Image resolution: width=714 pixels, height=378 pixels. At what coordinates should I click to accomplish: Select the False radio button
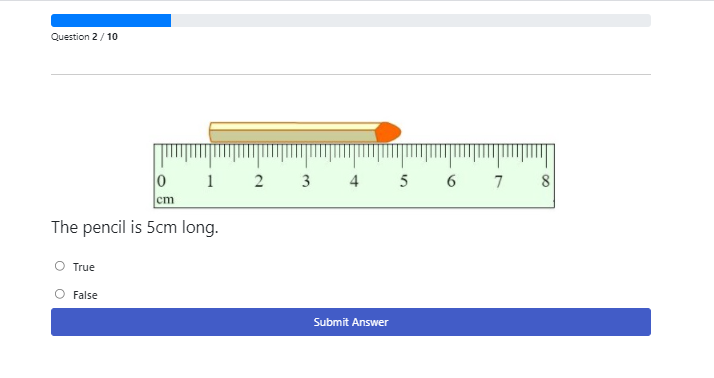tap(60, 294)
